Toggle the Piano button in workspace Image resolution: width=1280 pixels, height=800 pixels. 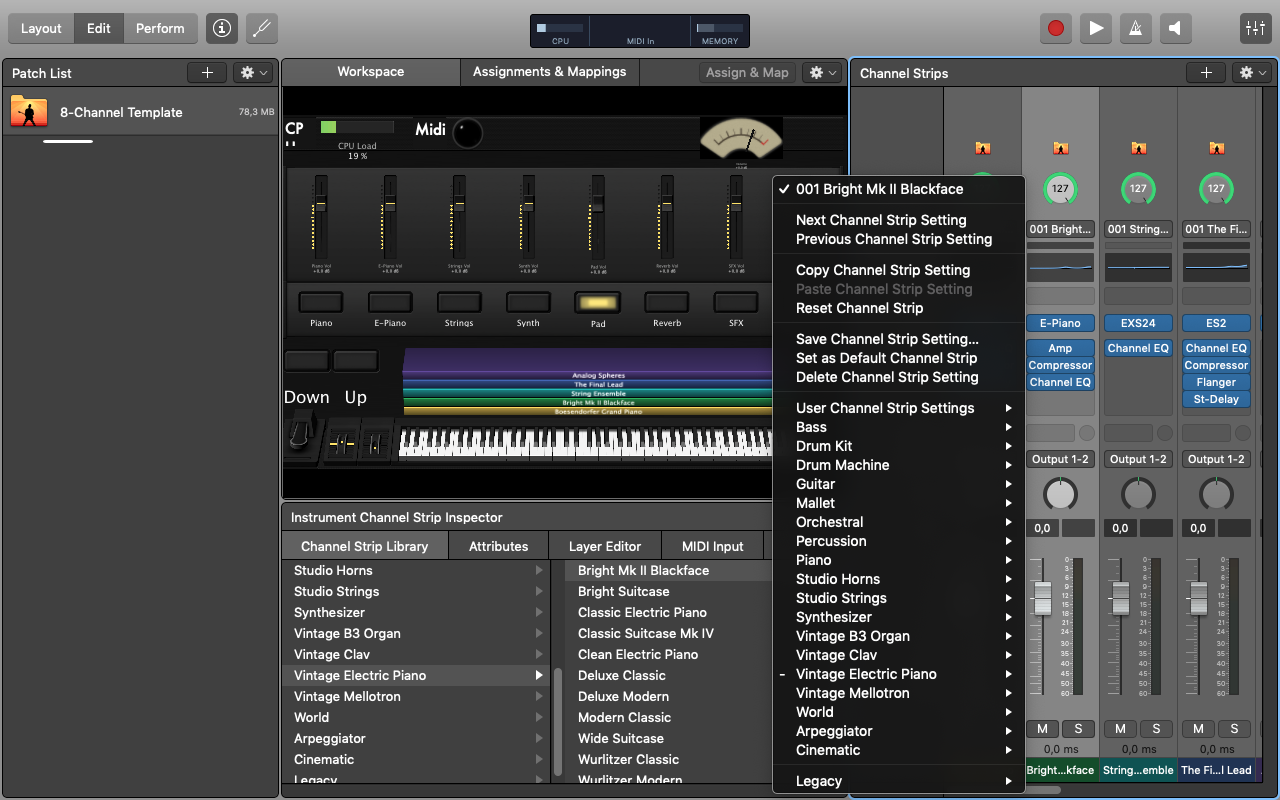321,302
